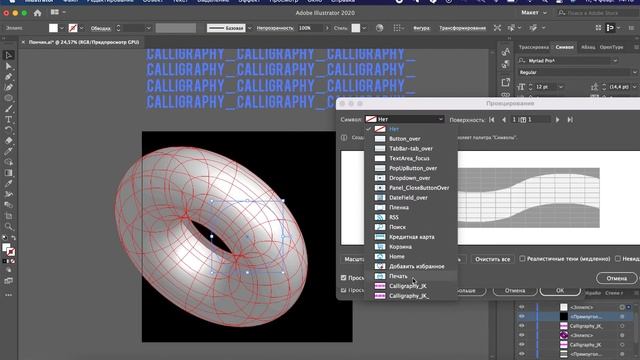Go to previous surface arrow
Viewport: 640px width, 360px height.
(x=504, y=120)
